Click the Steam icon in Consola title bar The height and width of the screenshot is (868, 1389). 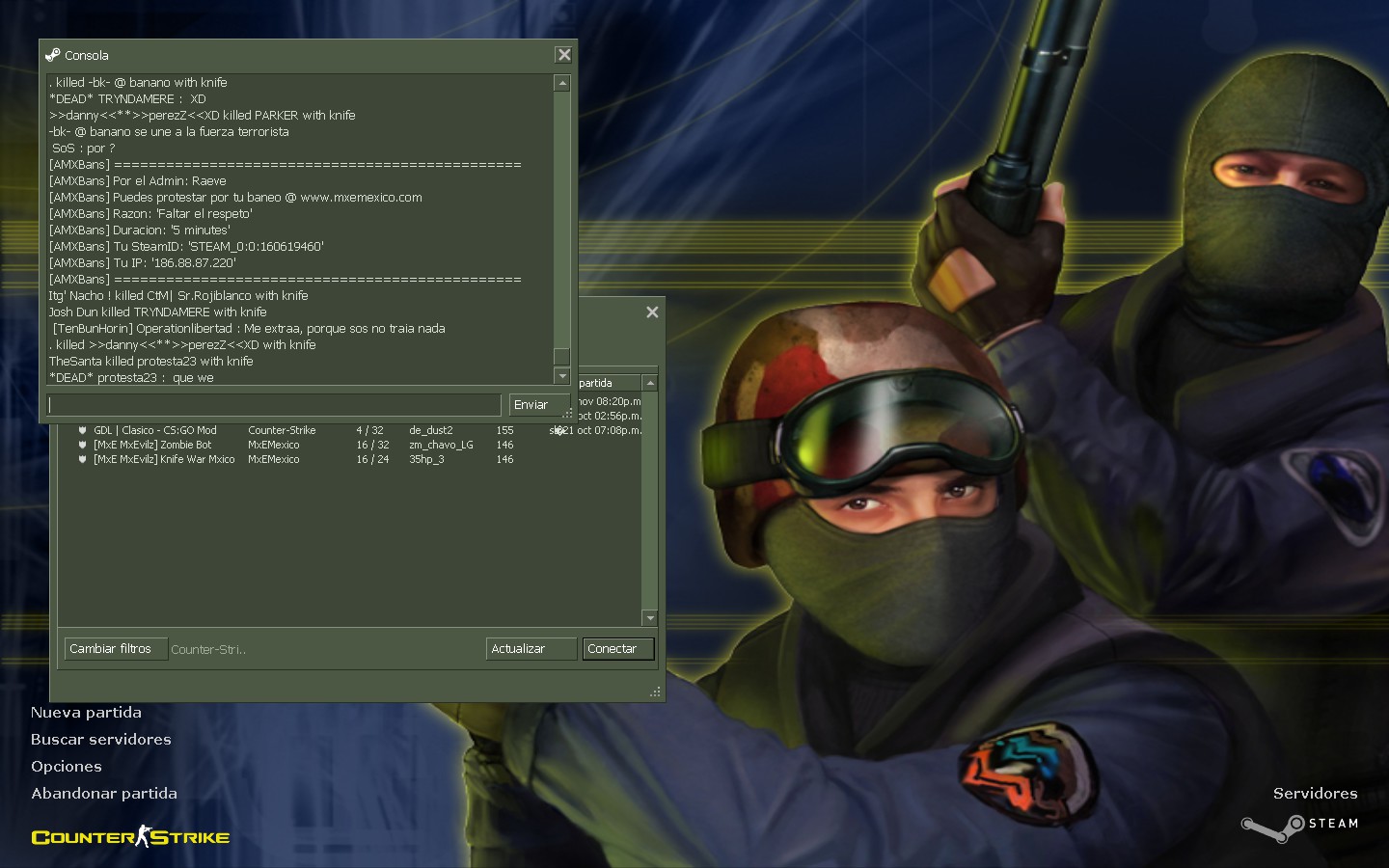point(52,55)
